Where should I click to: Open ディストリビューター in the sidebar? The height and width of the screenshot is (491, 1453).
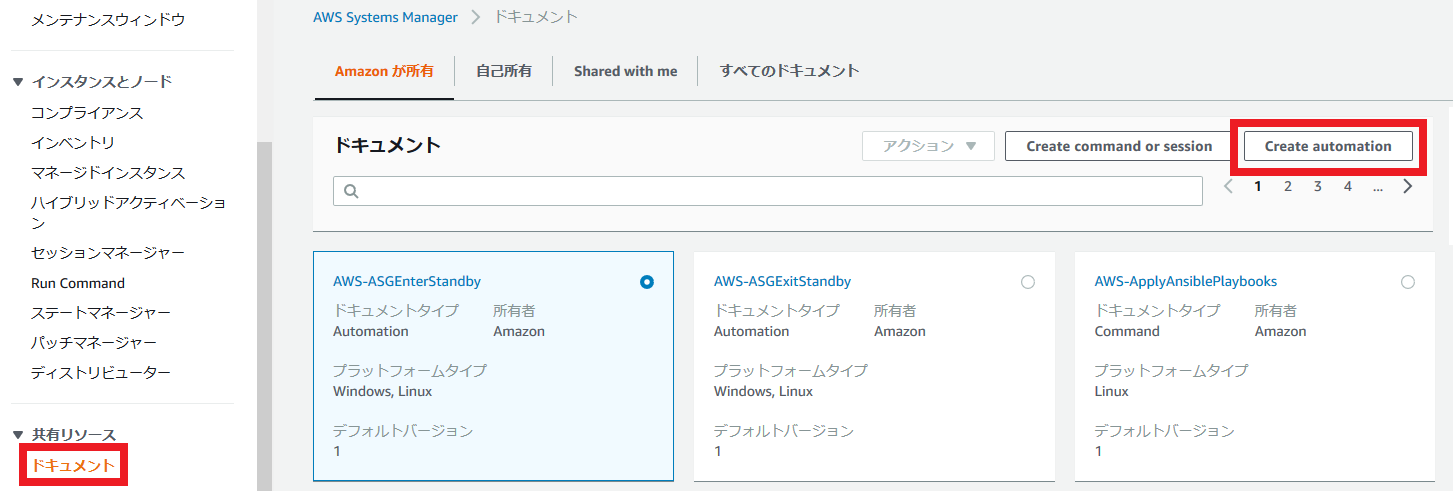(101, 373)
